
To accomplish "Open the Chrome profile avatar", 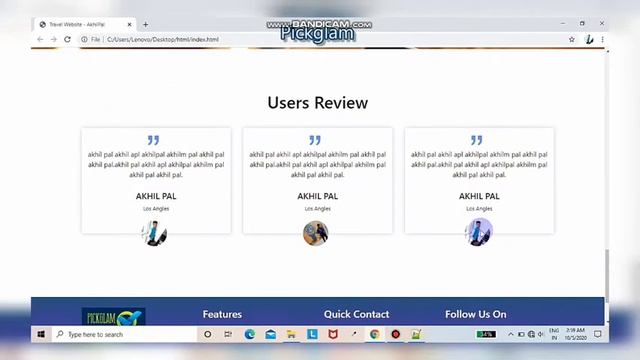I will pos(589,39).
